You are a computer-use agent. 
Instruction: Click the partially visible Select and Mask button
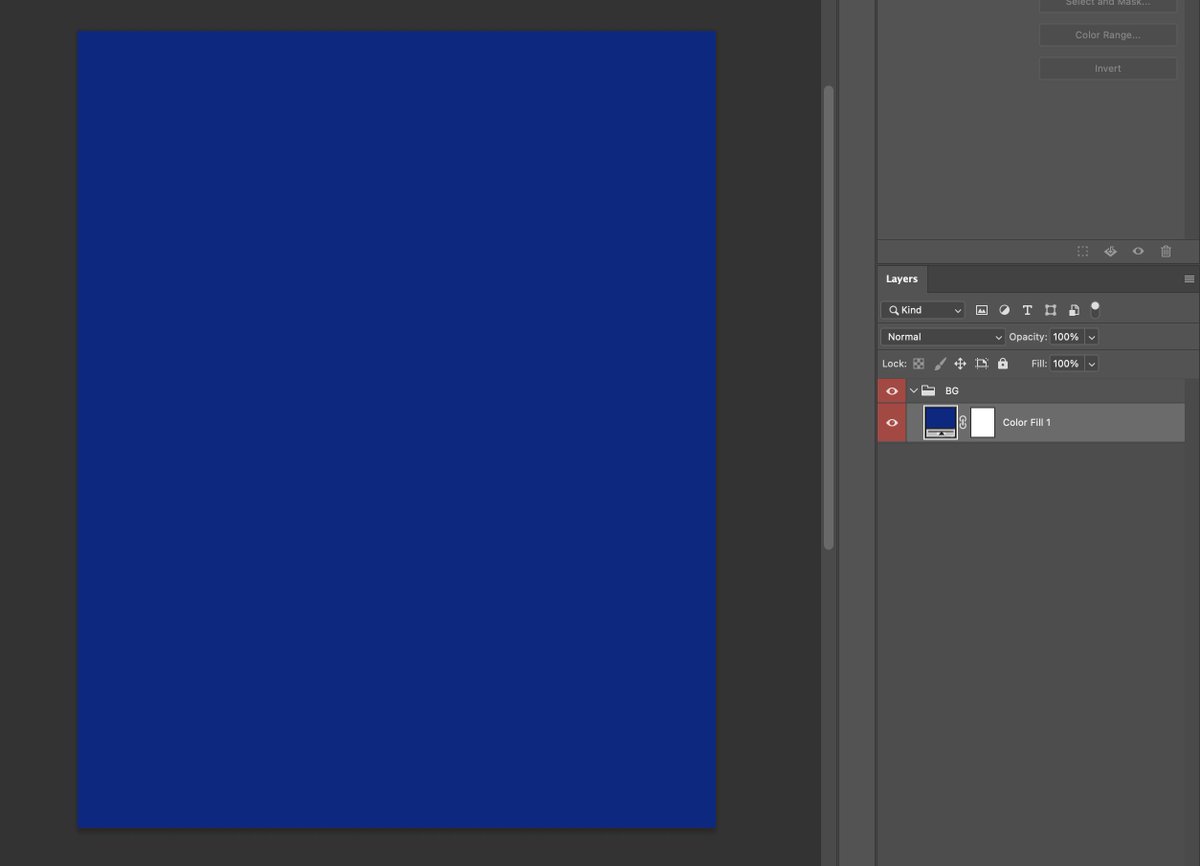(1107, 5)
